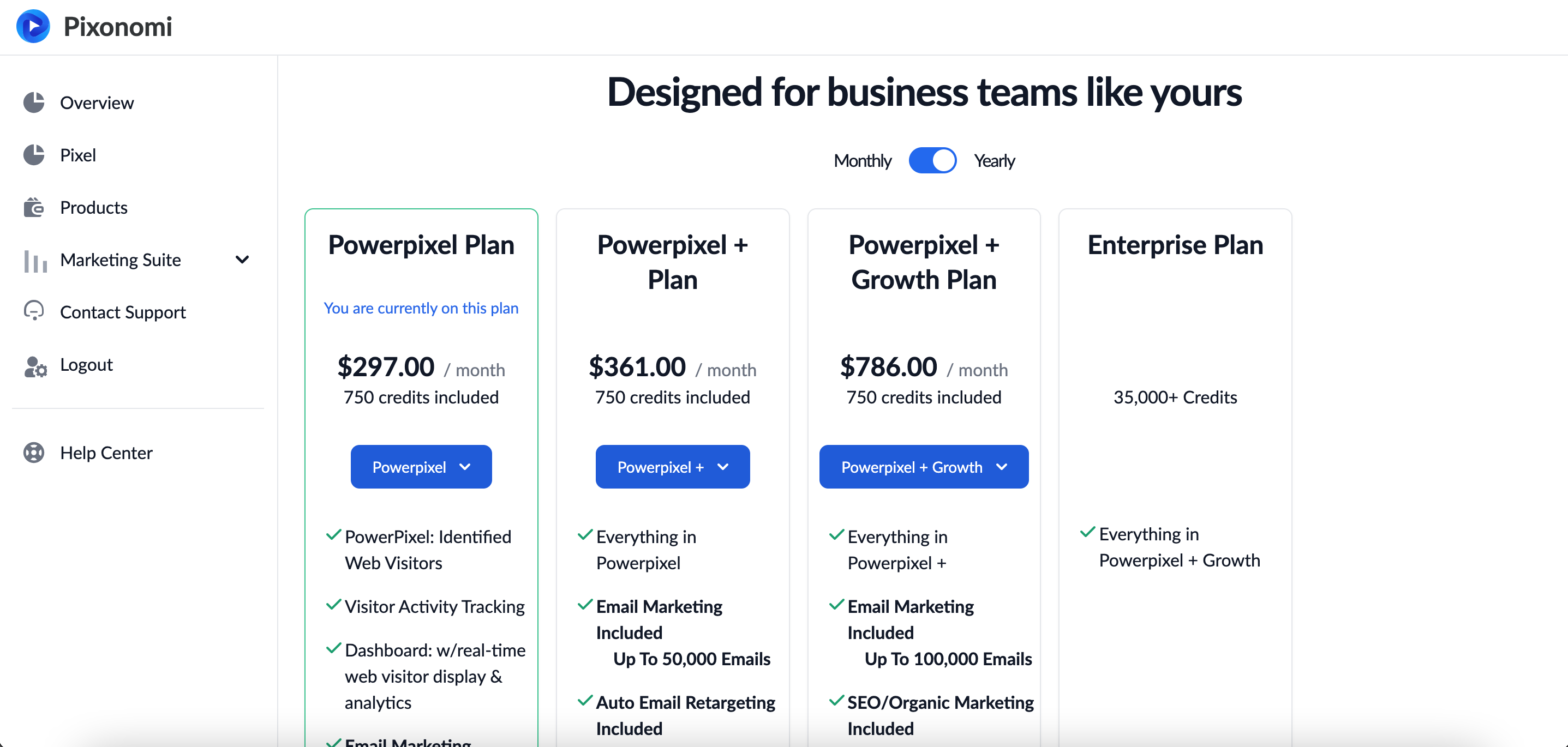Open the Powerpixel + dropdown button
This screenshot has width=1568, height=747.
(x=673, y=467)
